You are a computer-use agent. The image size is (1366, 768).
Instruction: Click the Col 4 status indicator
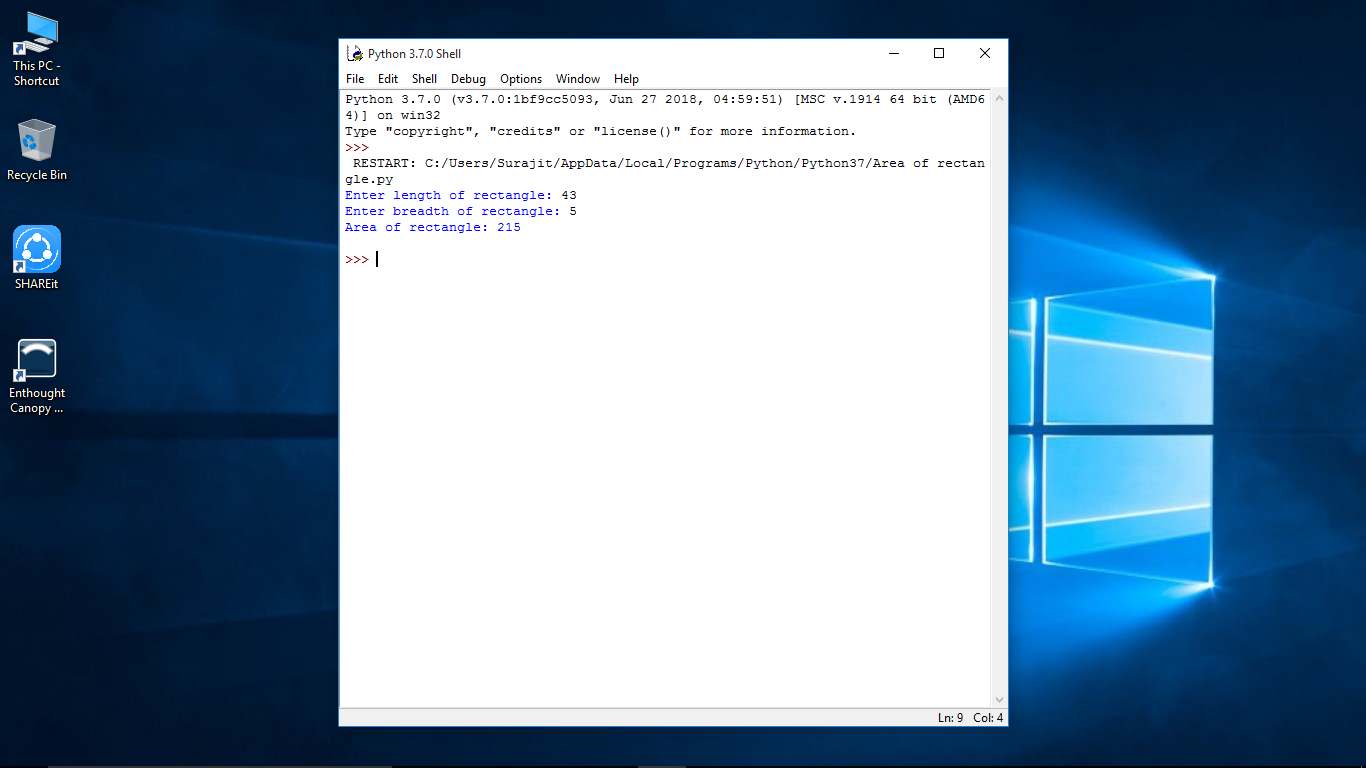(986, 717)
